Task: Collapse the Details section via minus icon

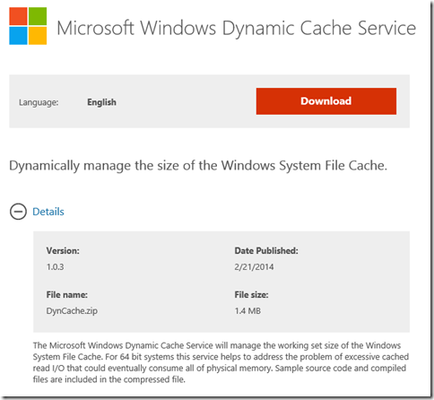Action: pos(18,211)
